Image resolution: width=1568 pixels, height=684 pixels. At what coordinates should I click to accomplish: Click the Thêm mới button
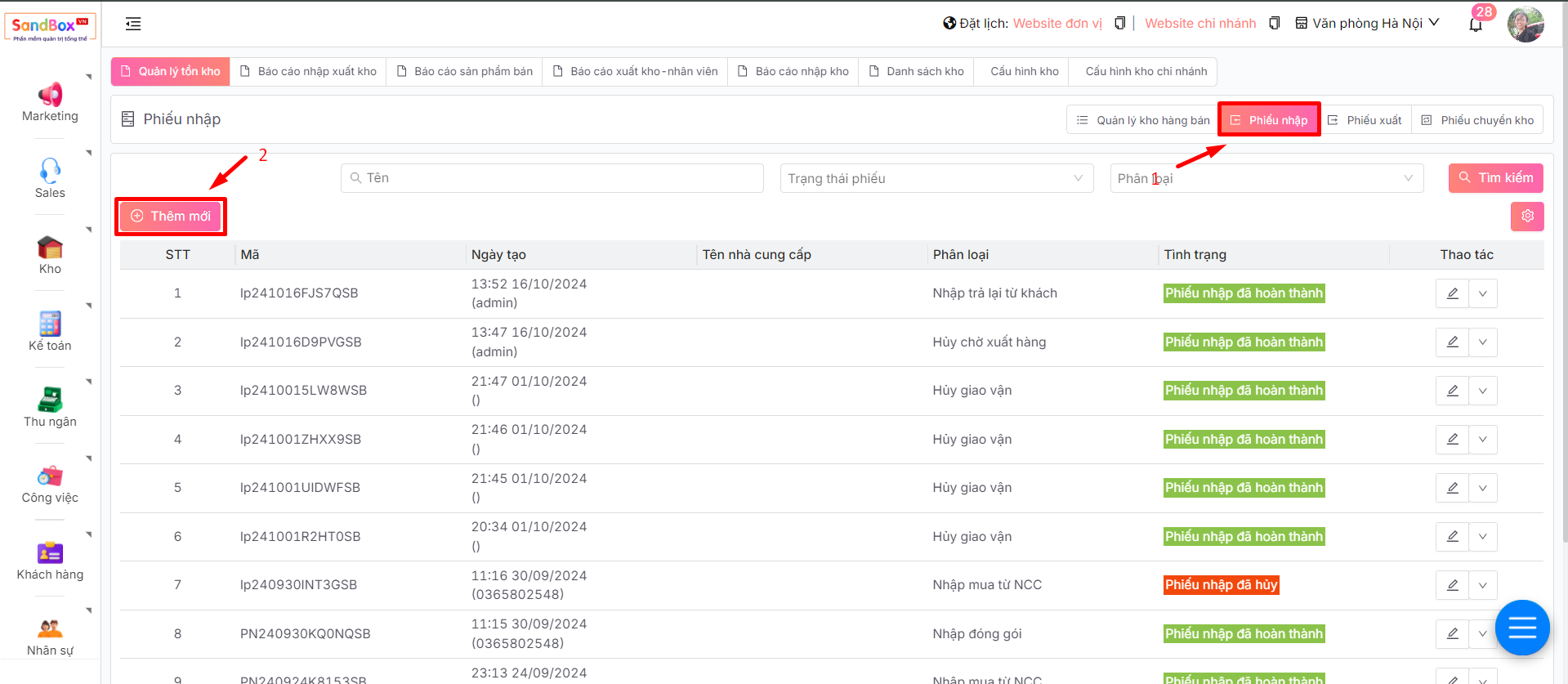click(x=171, y=217)
